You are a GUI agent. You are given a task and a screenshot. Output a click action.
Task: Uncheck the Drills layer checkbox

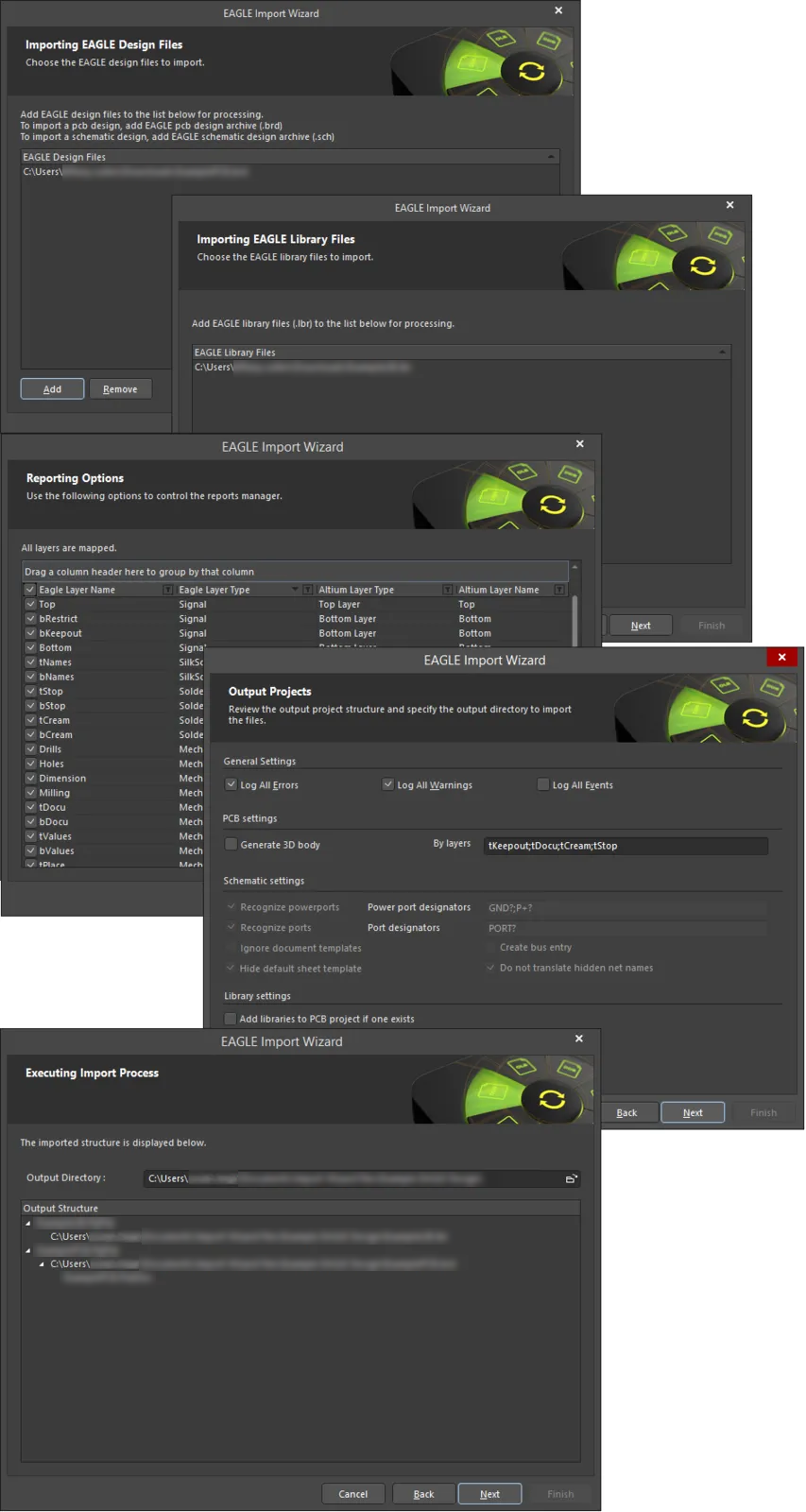pyautogui.click(x=30, y=749)
